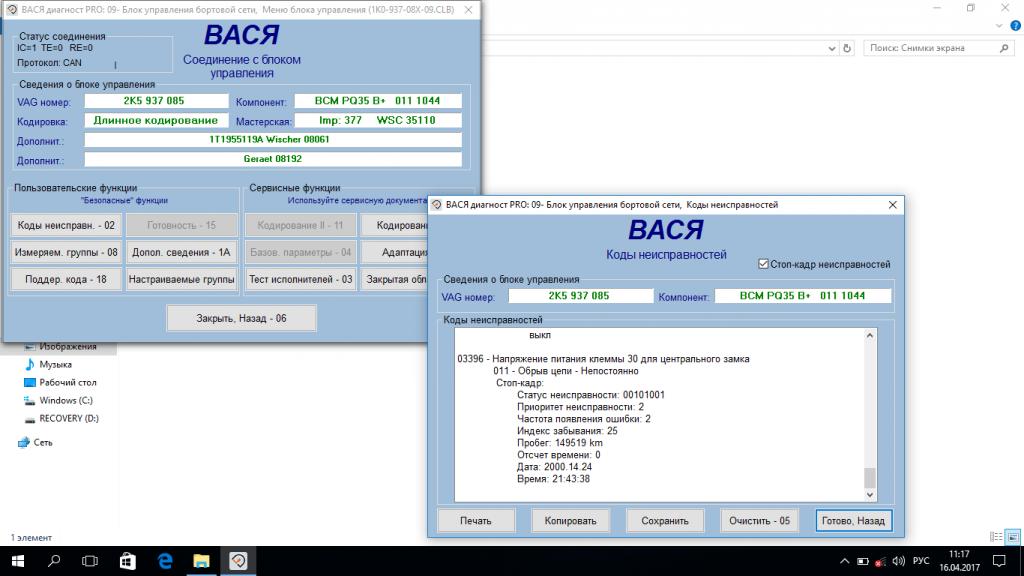Select Сеть in Explorer navigation tree
1024x576 pixels.
(43, 442)
